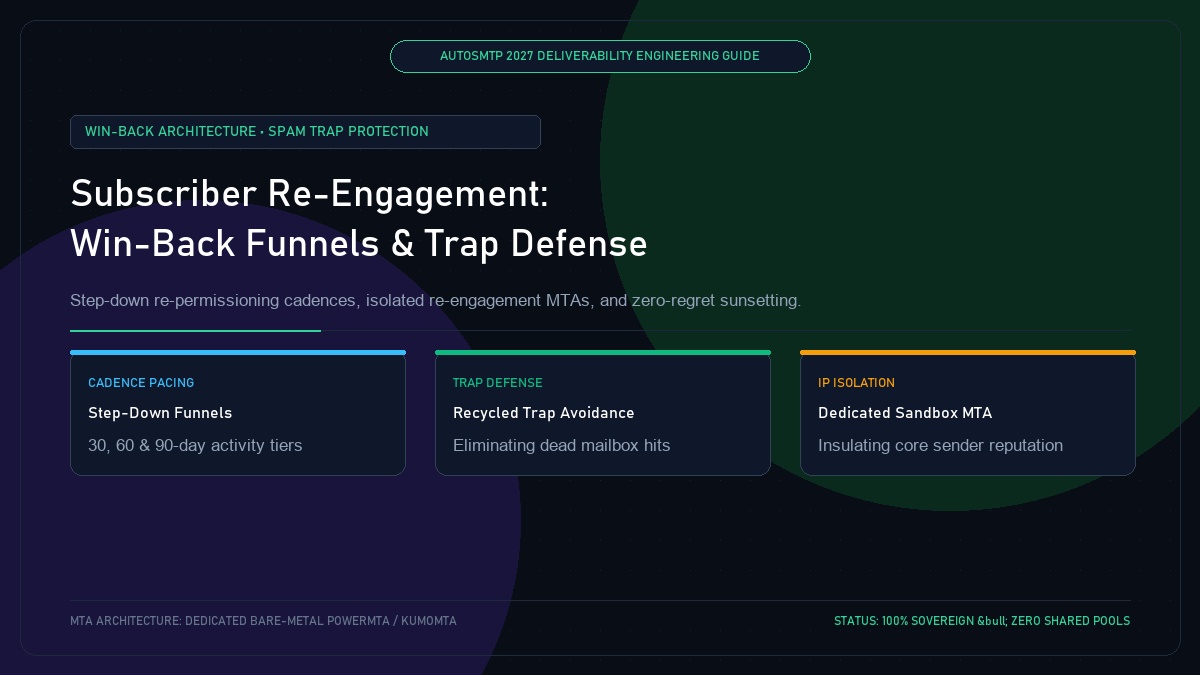The width and height of the screenshot is (1200, 675).
Task: Click the AutoSMTP 2027 Deliverability Engineering Guide badge
Action: coord(600,56)
